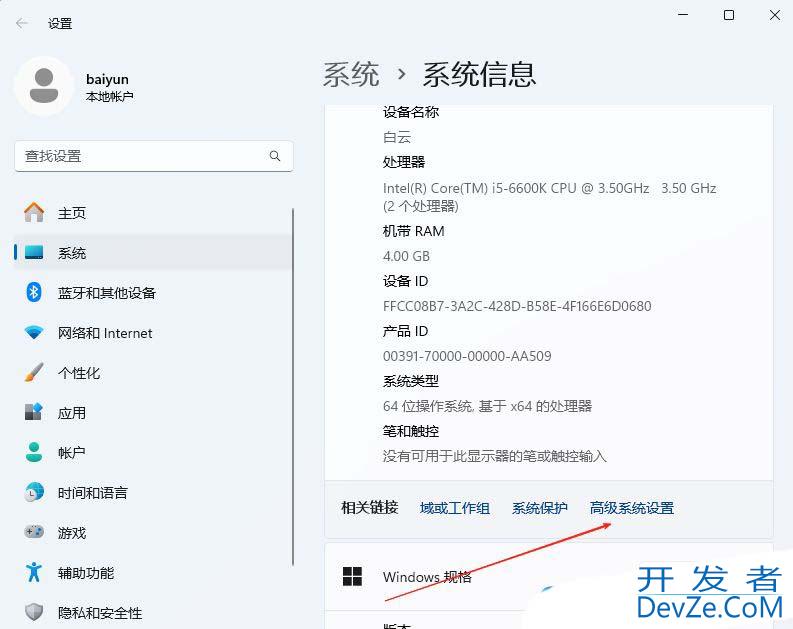Click the 处理器 label
Image resolution: width=793 pixels, height=629 pixels.
pyautogui.click(x=404, y=162)
